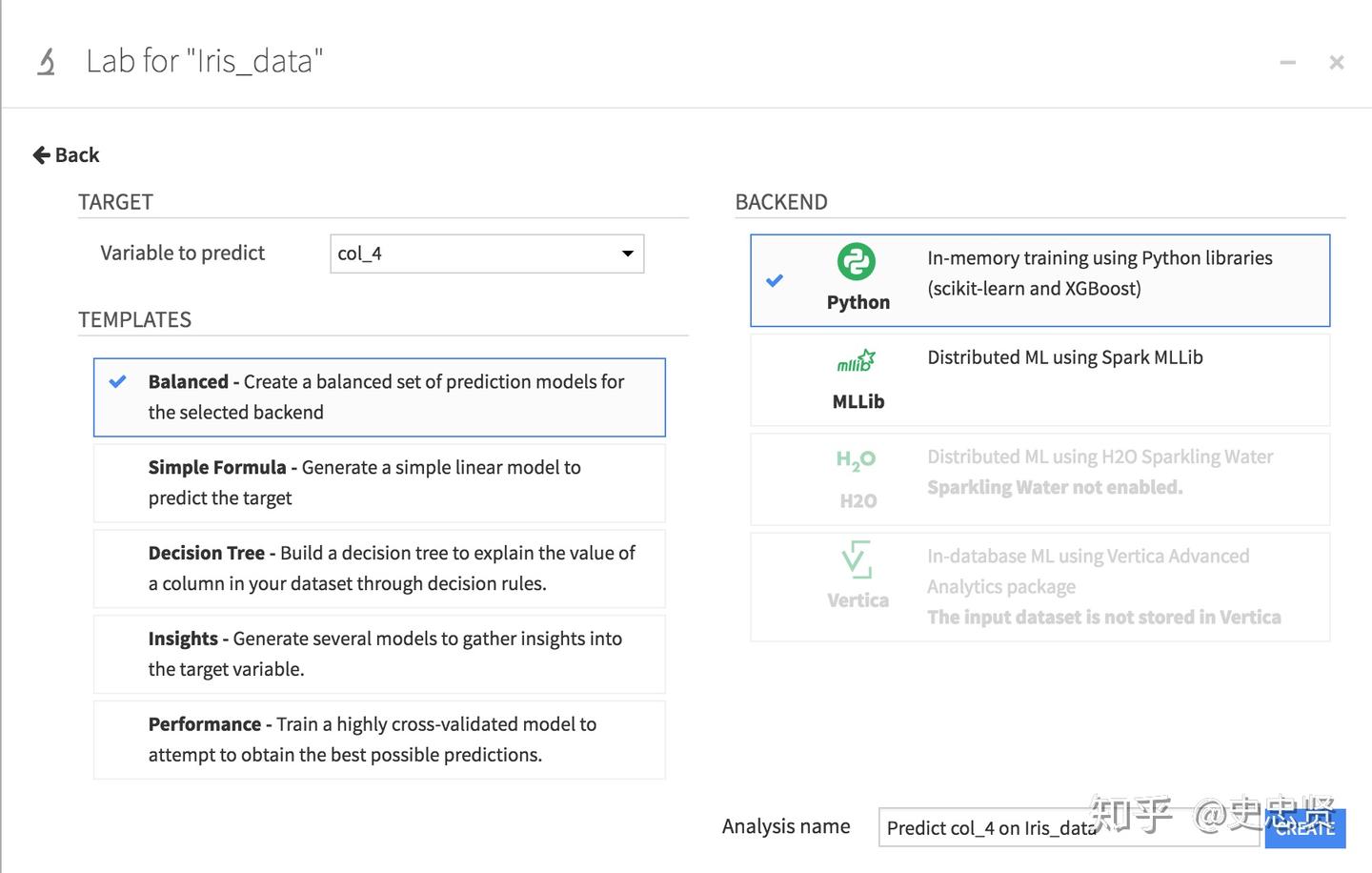The height and width of the screenshot is (873, 1372).
Task: Select the Insights template
Action: [x=379, y=654]
